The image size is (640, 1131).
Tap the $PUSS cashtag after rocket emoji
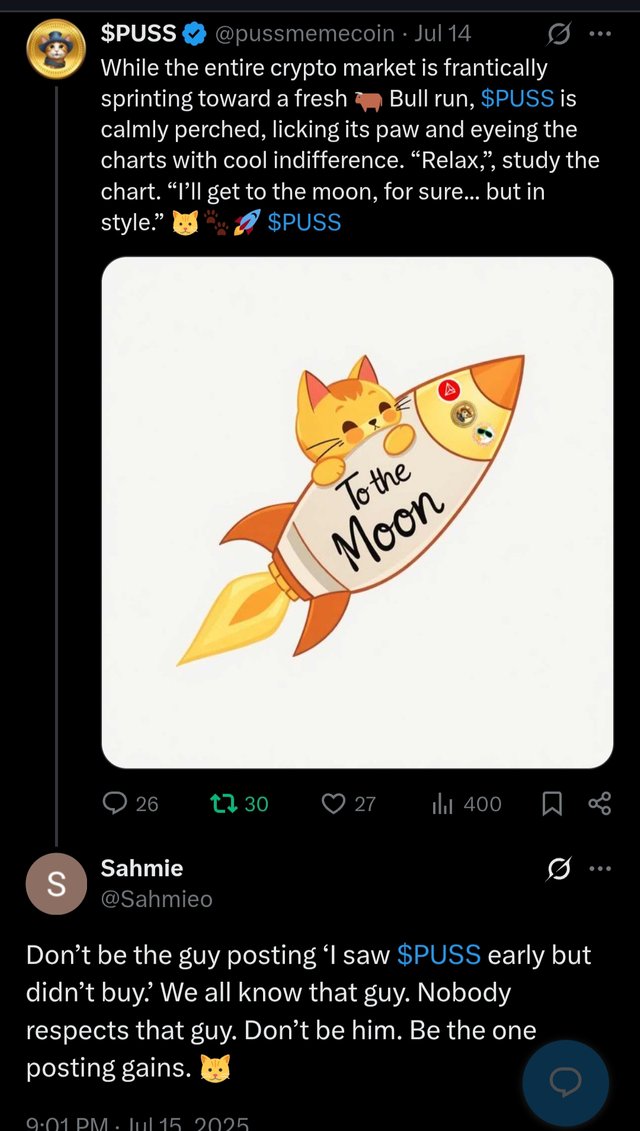coord(304,222)
